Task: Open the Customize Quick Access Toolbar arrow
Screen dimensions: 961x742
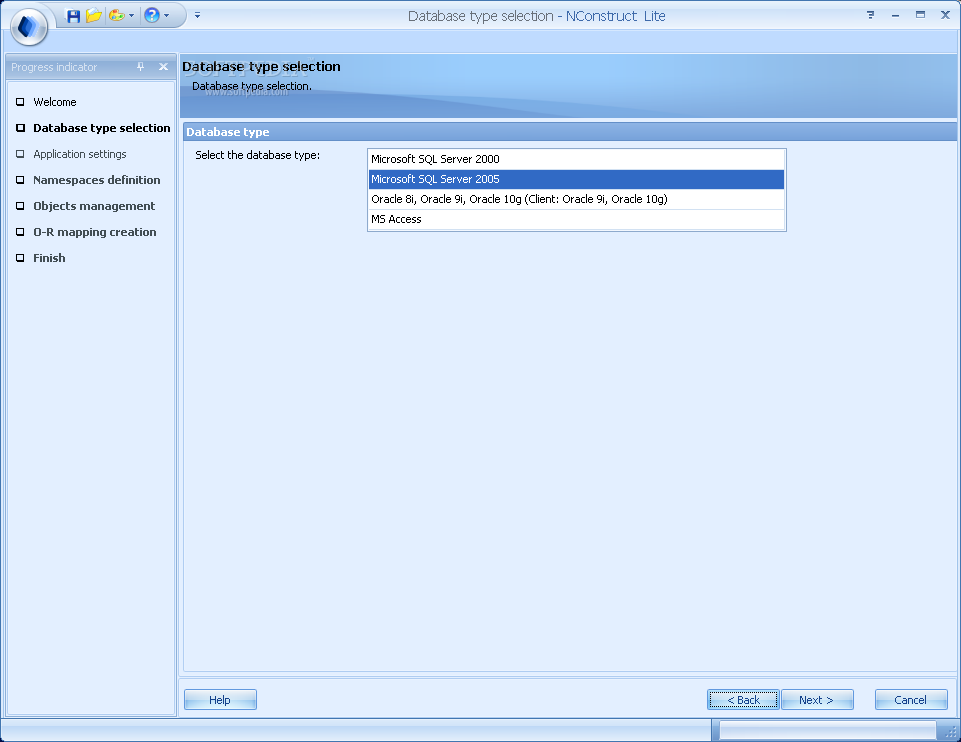Action: tap(197, 15)
